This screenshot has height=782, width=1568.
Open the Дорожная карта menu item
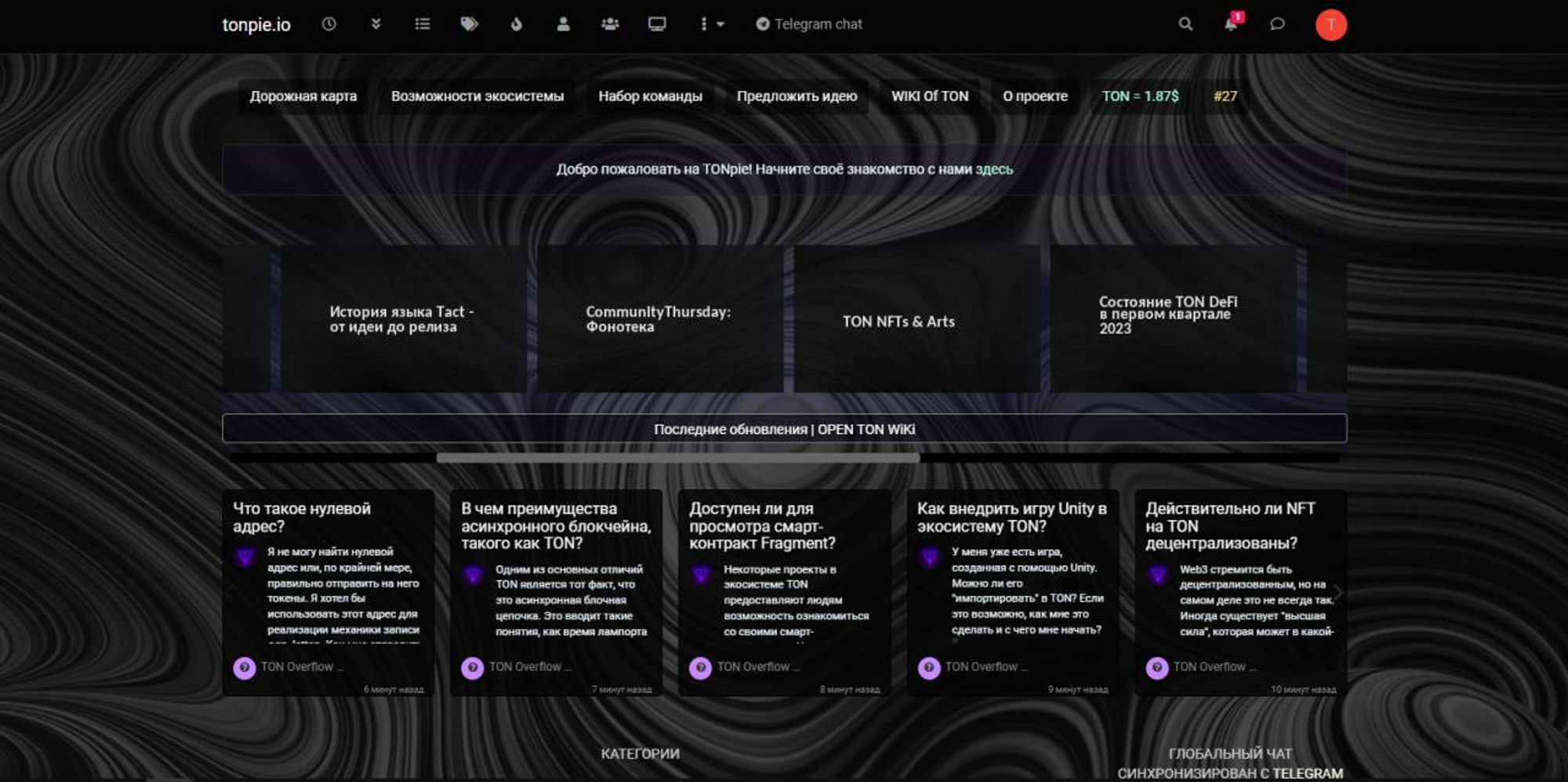coord(303,96)
